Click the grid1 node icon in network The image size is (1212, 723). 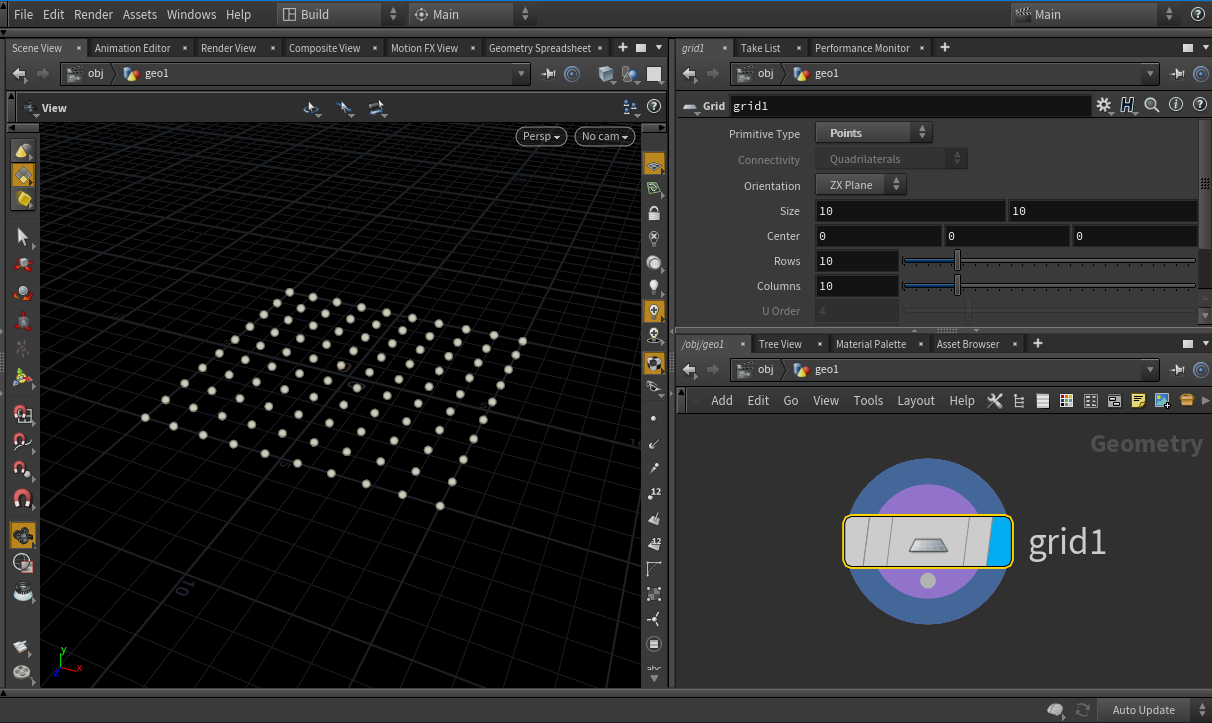(927, 544)
